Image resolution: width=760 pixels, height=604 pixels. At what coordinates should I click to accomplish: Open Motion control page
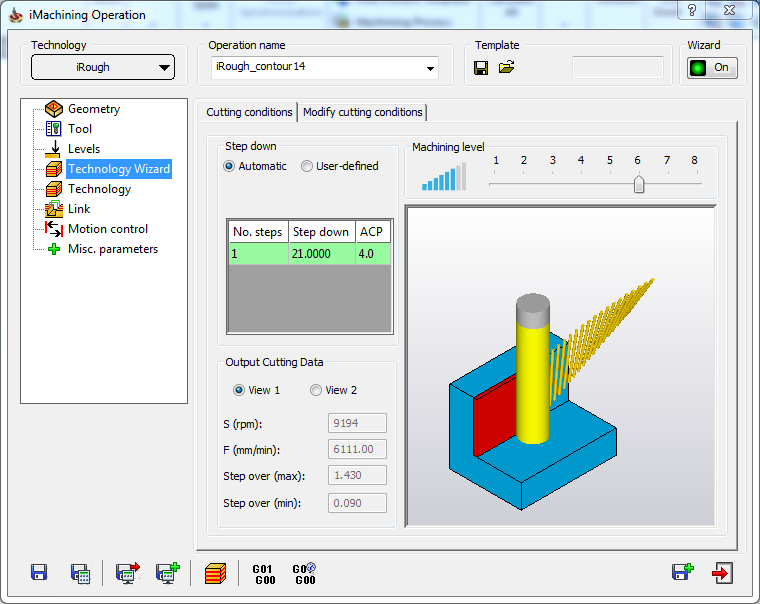tap(108, 229)
